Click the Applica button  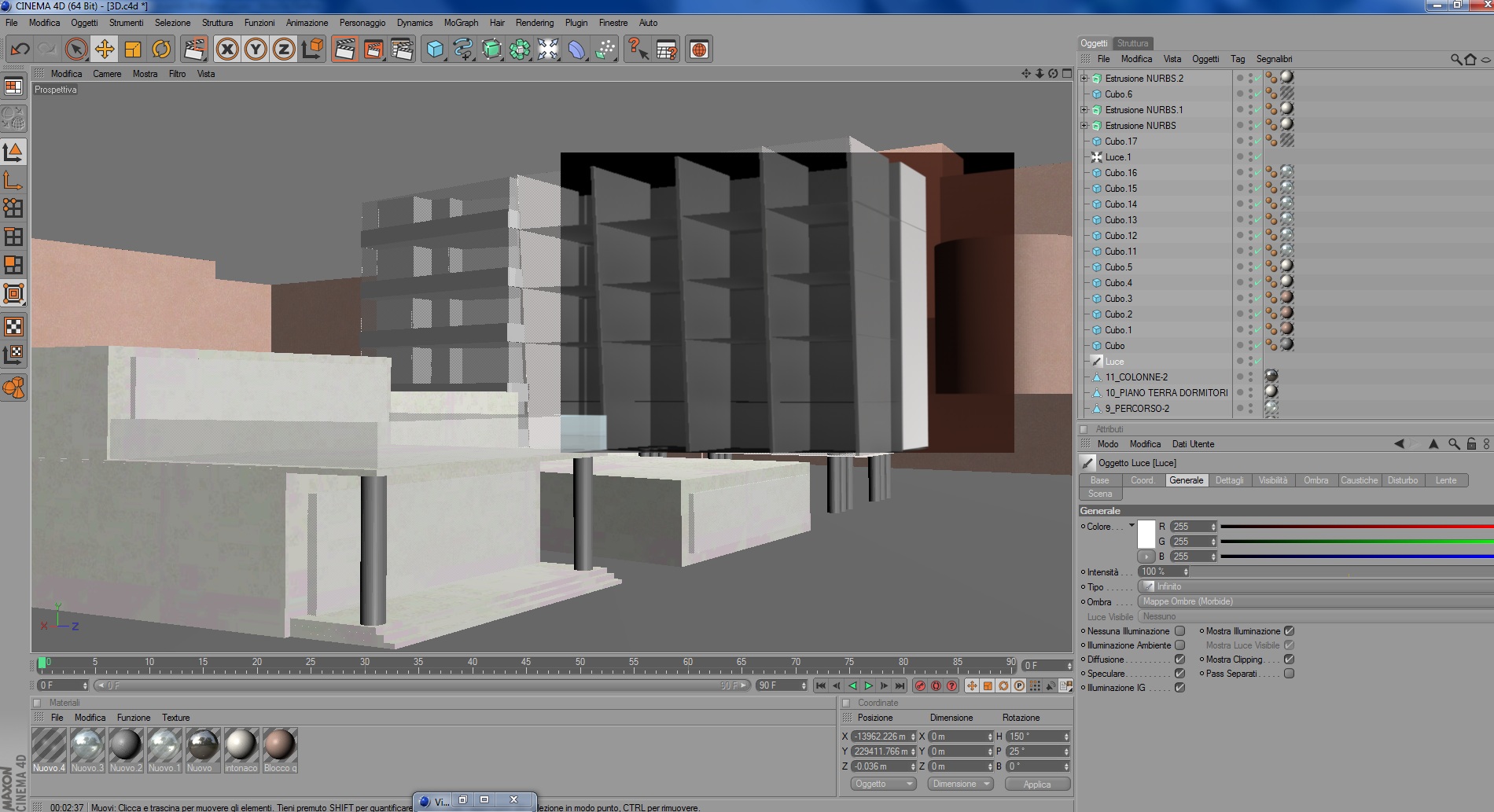click(x=1037, y=784)
